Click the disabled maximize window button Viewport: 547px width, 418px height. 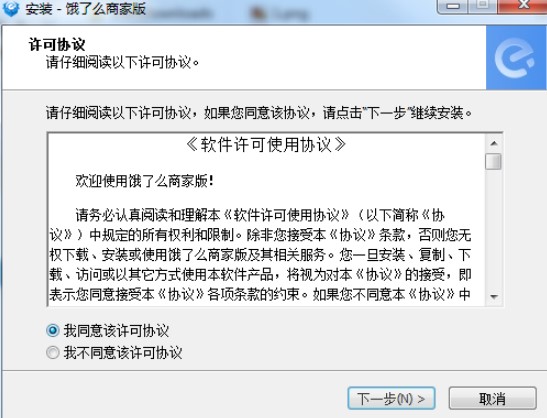click(x=483, y=6)
